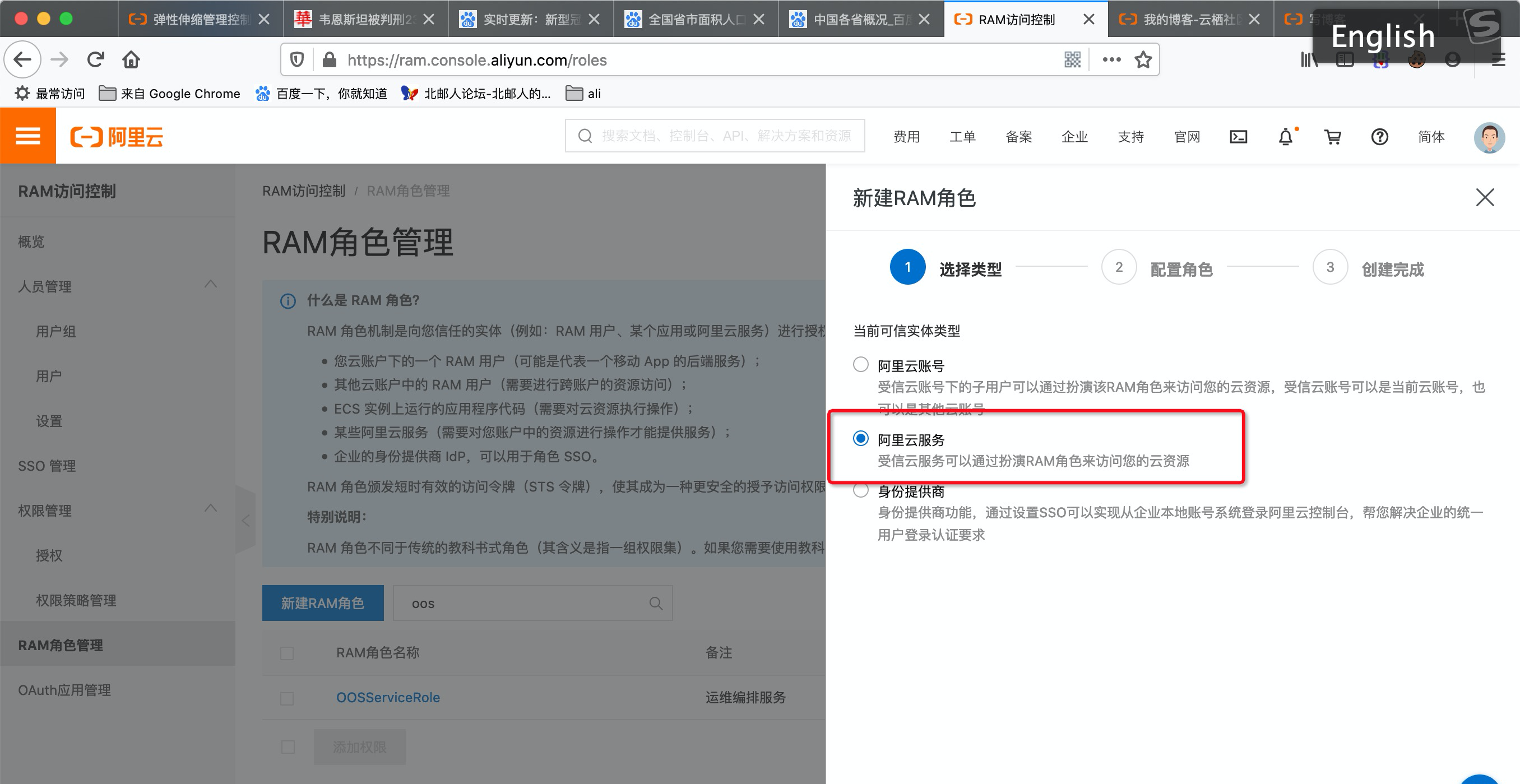Open OAuth应用管理 in the sidebar
Image resolution: width=1520 pixels, height=784 pixels.
pos(64,690)
